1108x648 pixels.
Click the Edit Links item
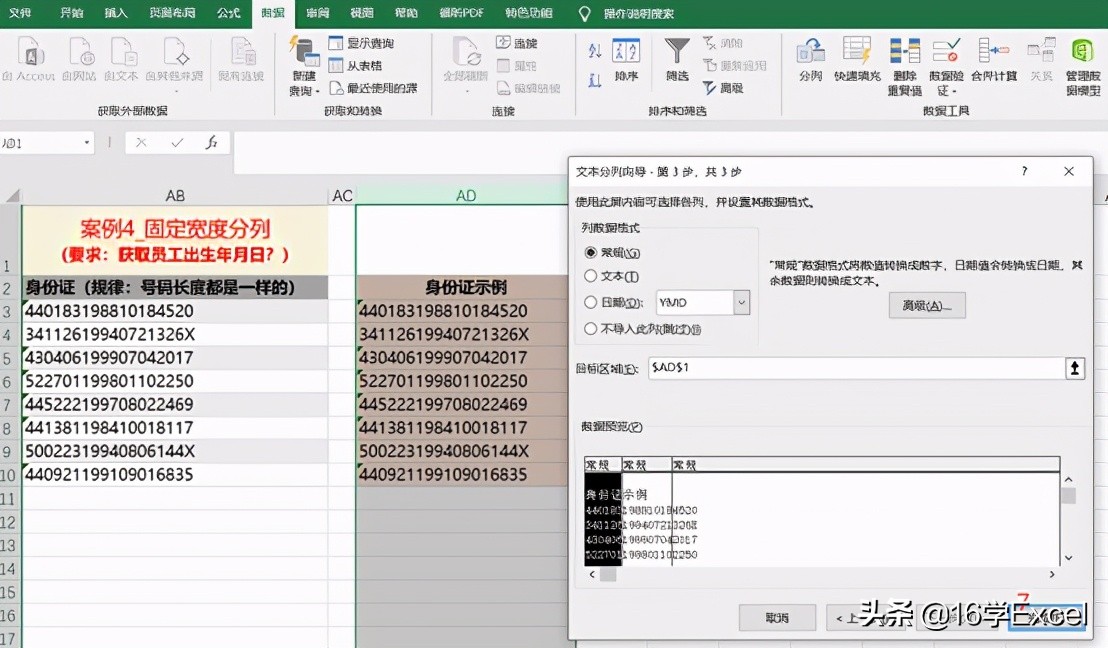point(529,88)
